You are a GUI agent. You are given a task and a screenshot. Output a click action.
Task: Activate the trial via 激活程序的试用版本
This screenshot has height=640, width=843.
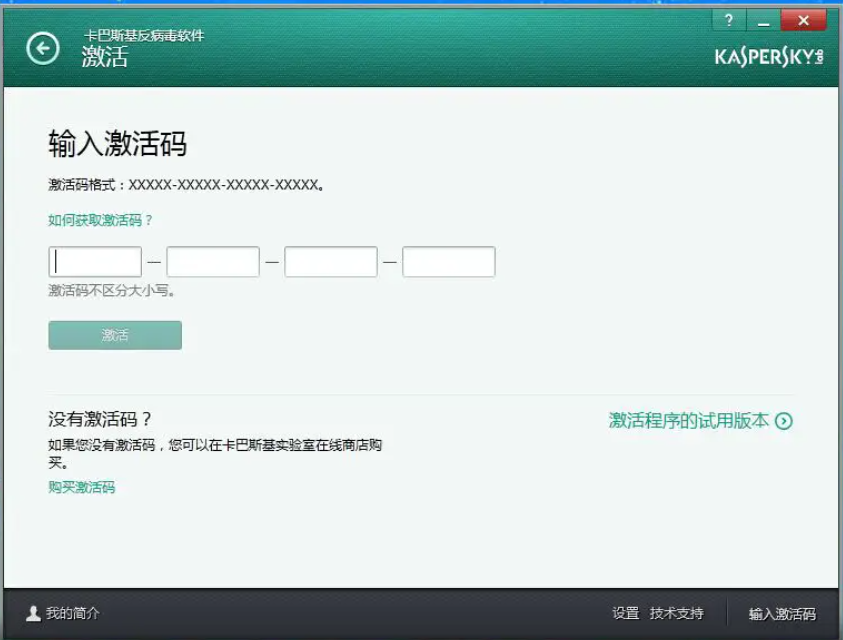coord(690,421)
